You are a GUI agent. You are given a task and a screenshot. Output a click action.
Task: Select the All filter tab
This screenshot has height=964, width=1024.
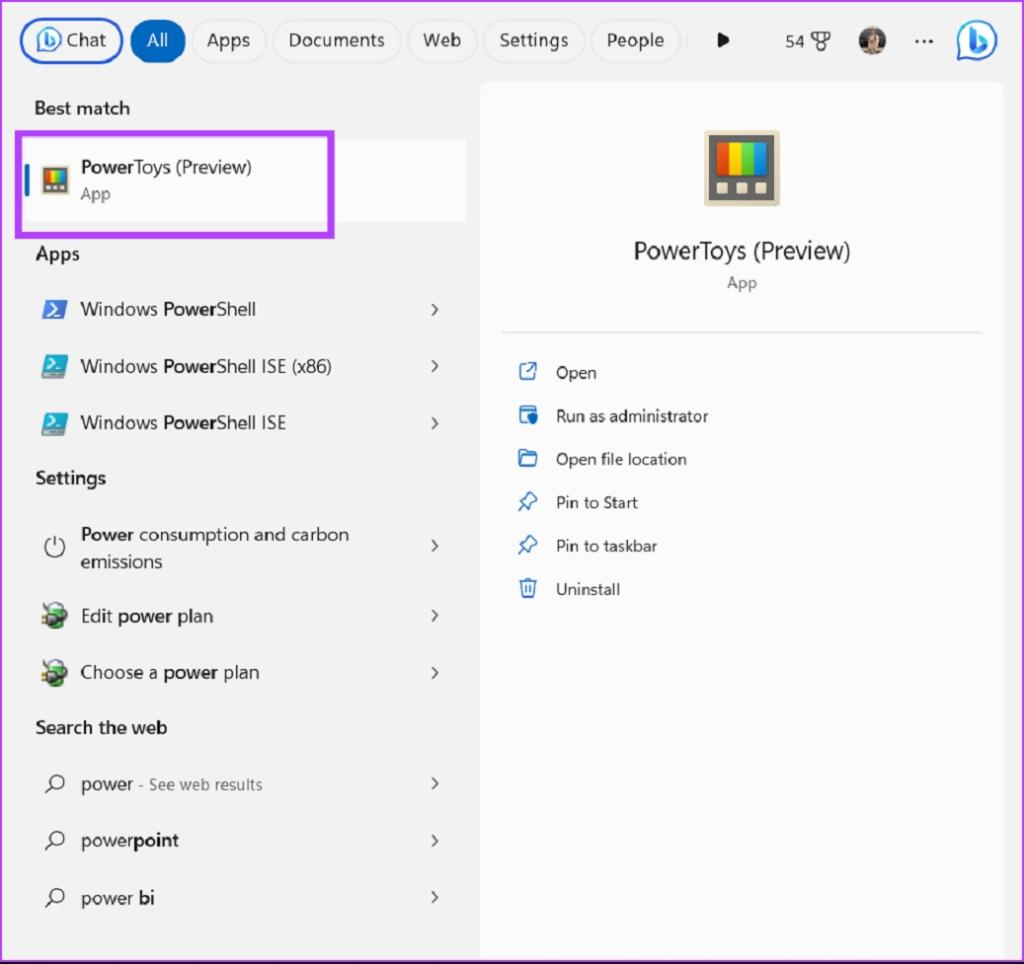[157, 40]
